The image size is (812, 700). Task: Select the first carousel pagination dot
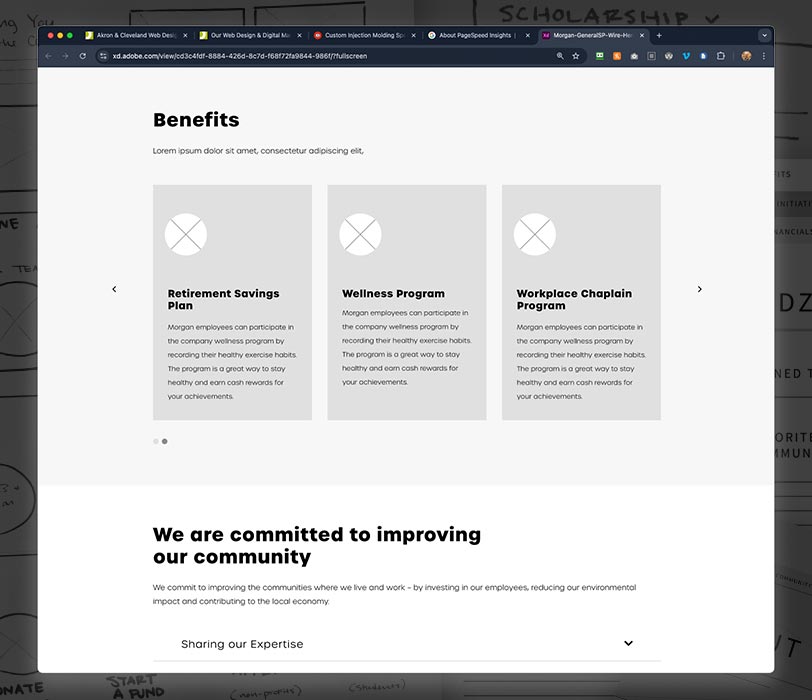pyautogui.click(x=156, y=441)
